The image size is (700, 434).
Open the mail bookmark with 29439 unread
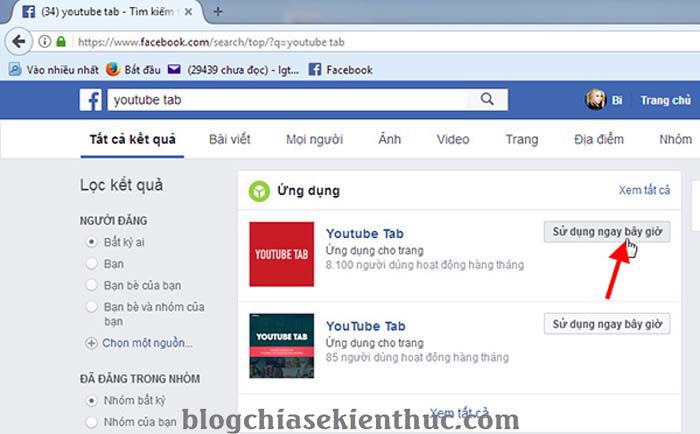[233, 70]
